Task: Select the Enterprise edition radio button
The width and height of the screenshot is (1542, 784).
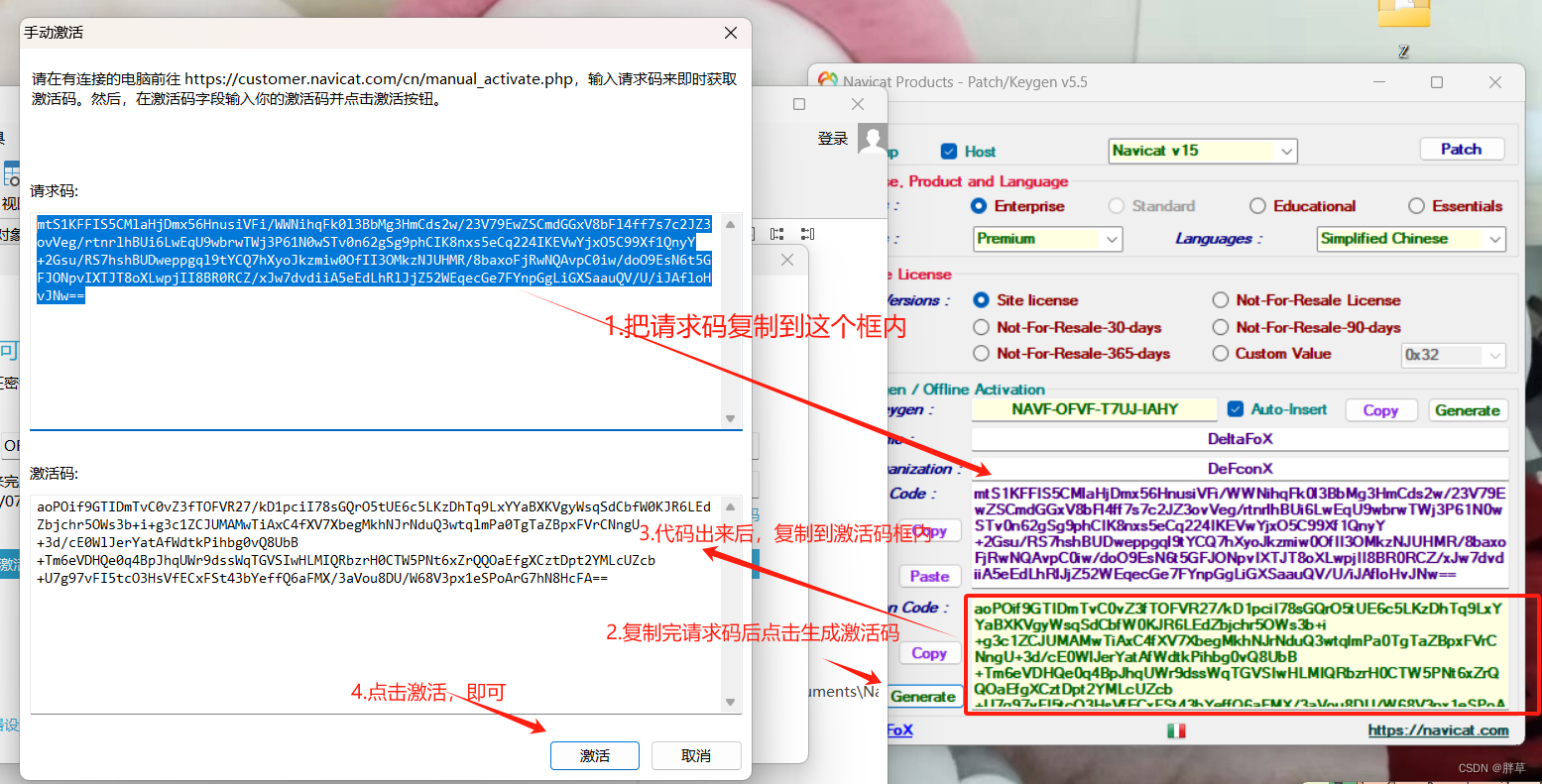Action: point(979,205)
